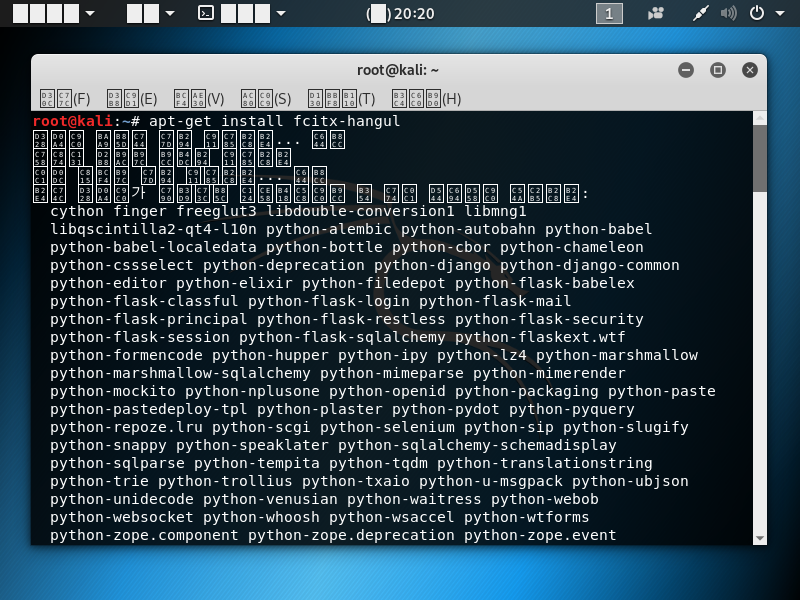Viewport: 800px width, 600px height.
Task: Click 'python-paste' package name
Action: tap(662, 391)
